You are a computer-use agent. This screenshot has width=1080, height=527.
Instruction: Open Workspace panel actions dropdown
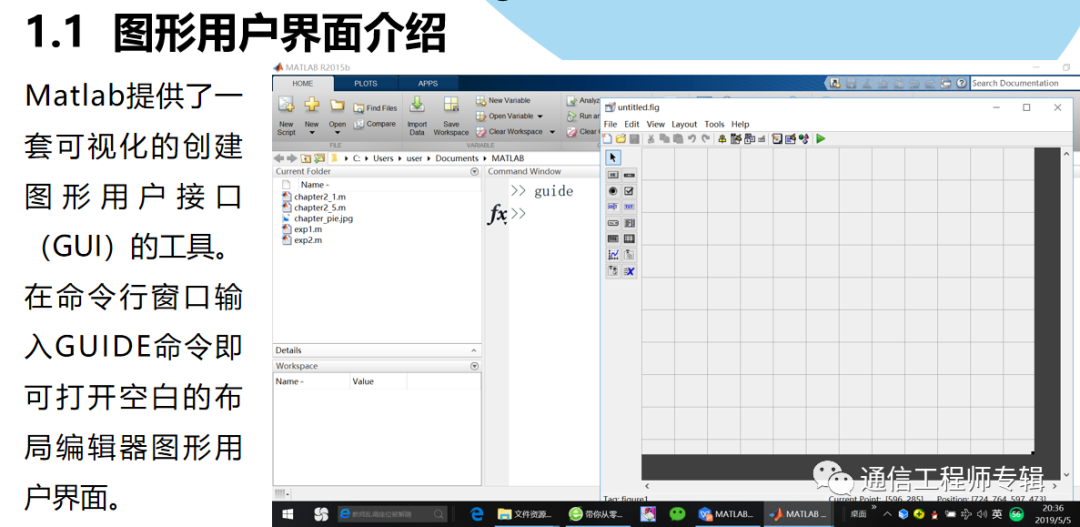[474, 366]
